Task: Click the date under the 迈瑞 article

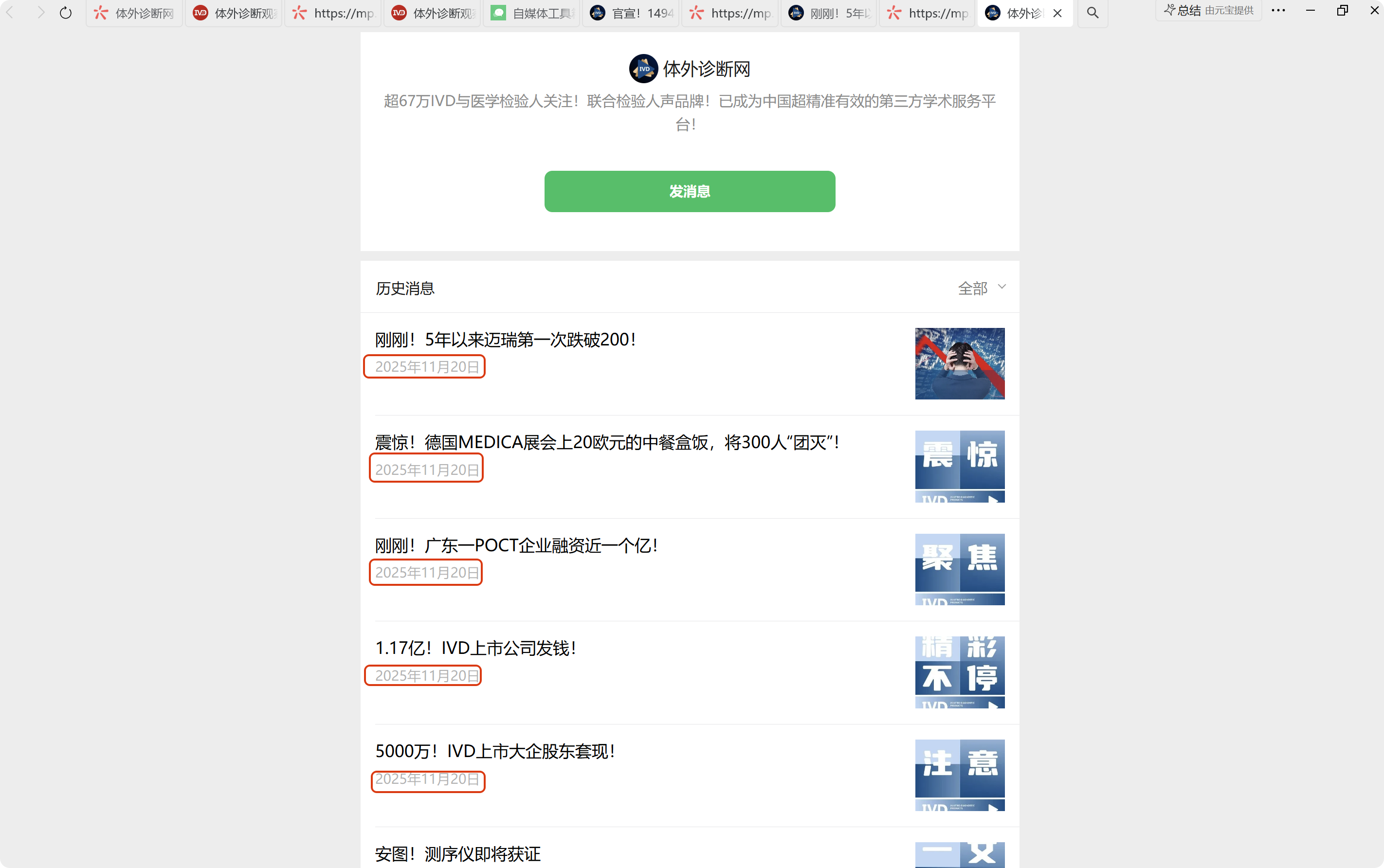Action: (427, 367)
